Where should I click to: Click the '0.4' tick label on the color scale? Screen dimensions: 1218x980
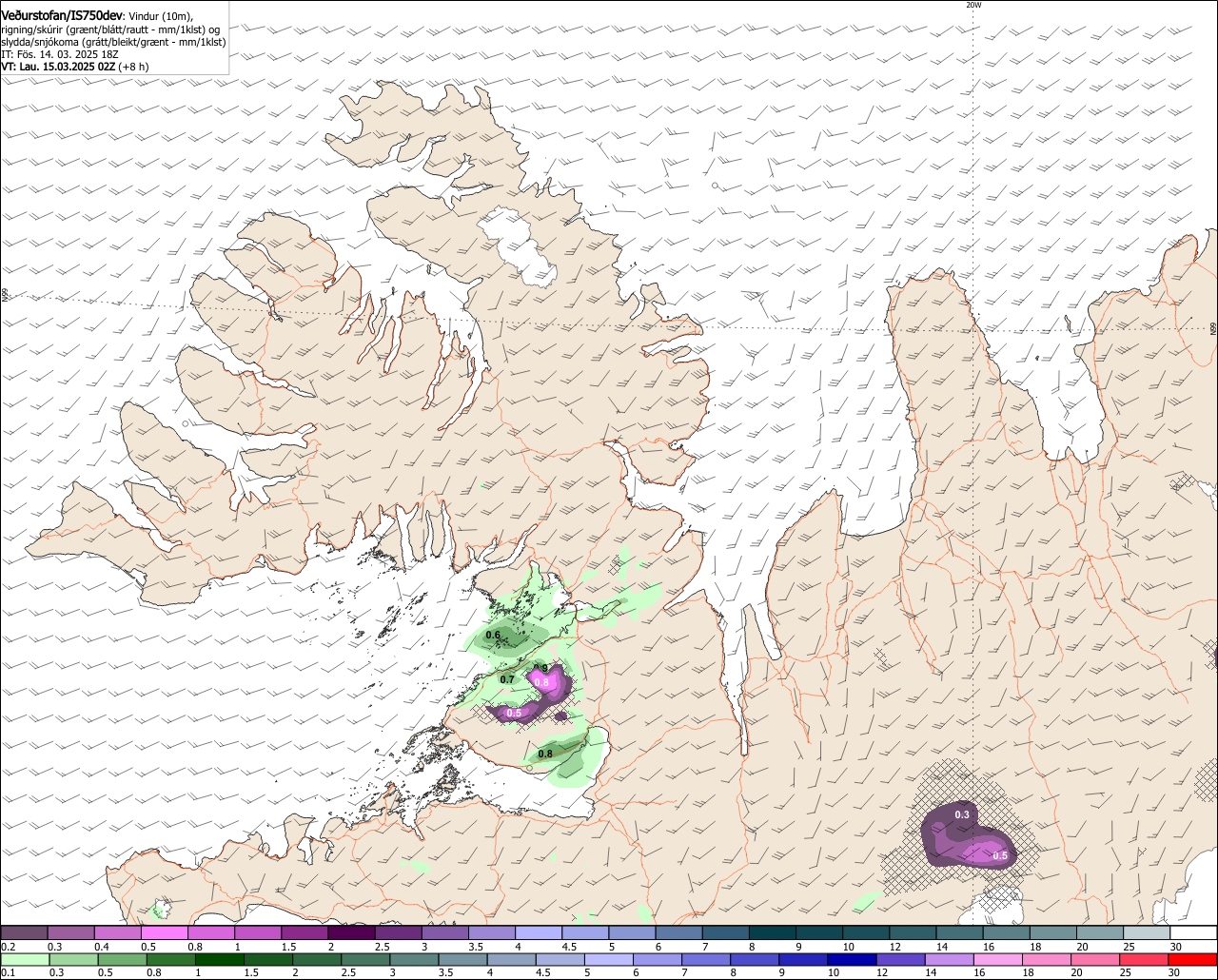point(102,947)
